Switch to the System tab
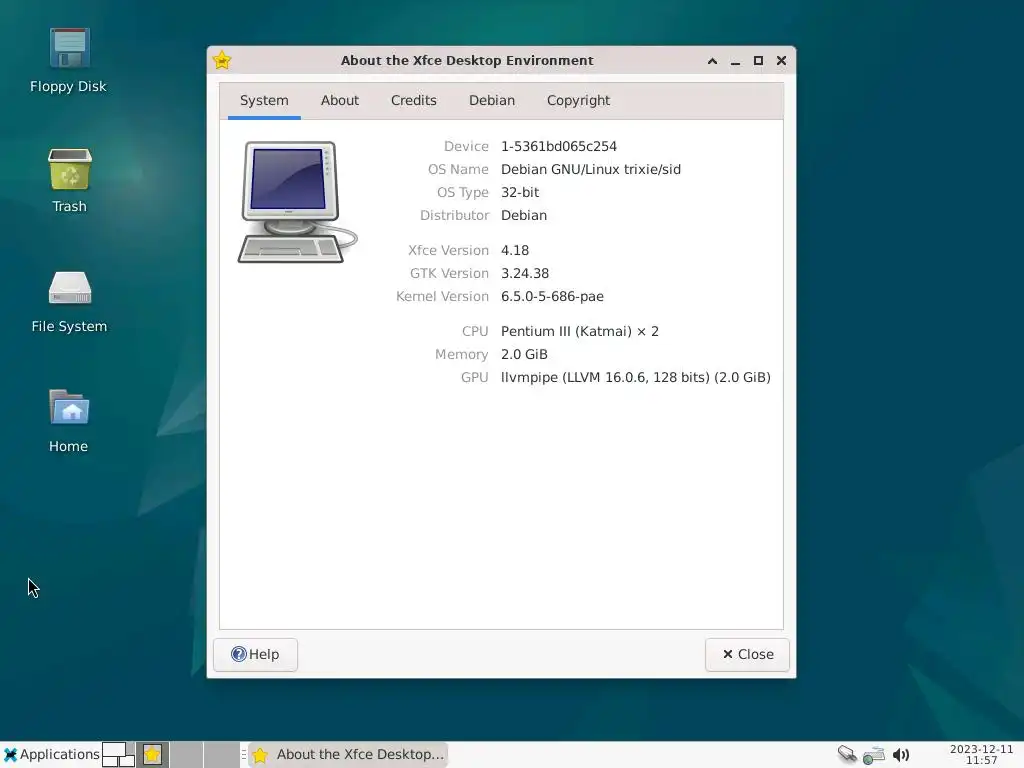1024x768 pixels. (x=264, y=101)
